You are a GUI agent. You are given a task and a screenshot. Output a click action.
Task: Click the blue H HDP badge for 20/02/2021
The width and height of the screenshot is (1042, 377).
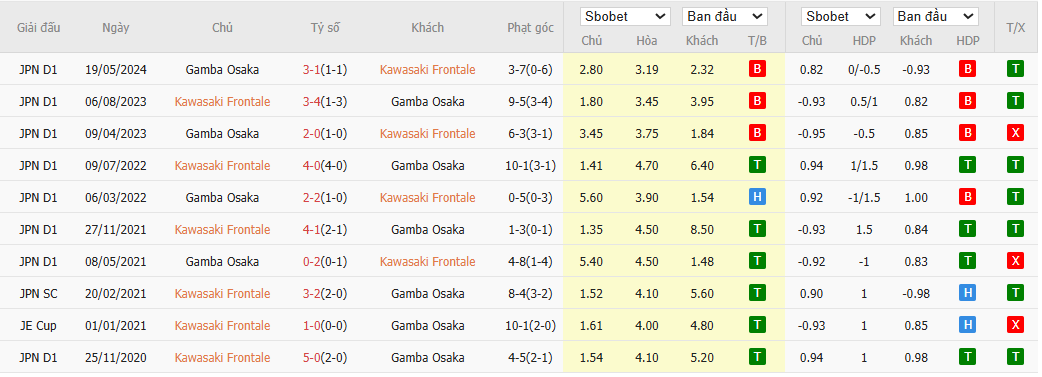click(x=968, y=293)
